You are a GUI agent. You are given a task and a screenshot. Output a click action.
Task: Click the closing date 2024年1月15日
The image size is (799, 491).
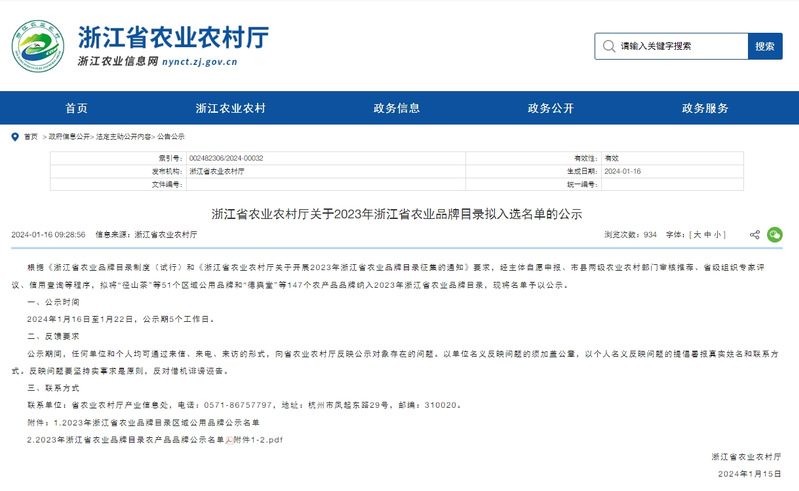(x=750, y=474)
